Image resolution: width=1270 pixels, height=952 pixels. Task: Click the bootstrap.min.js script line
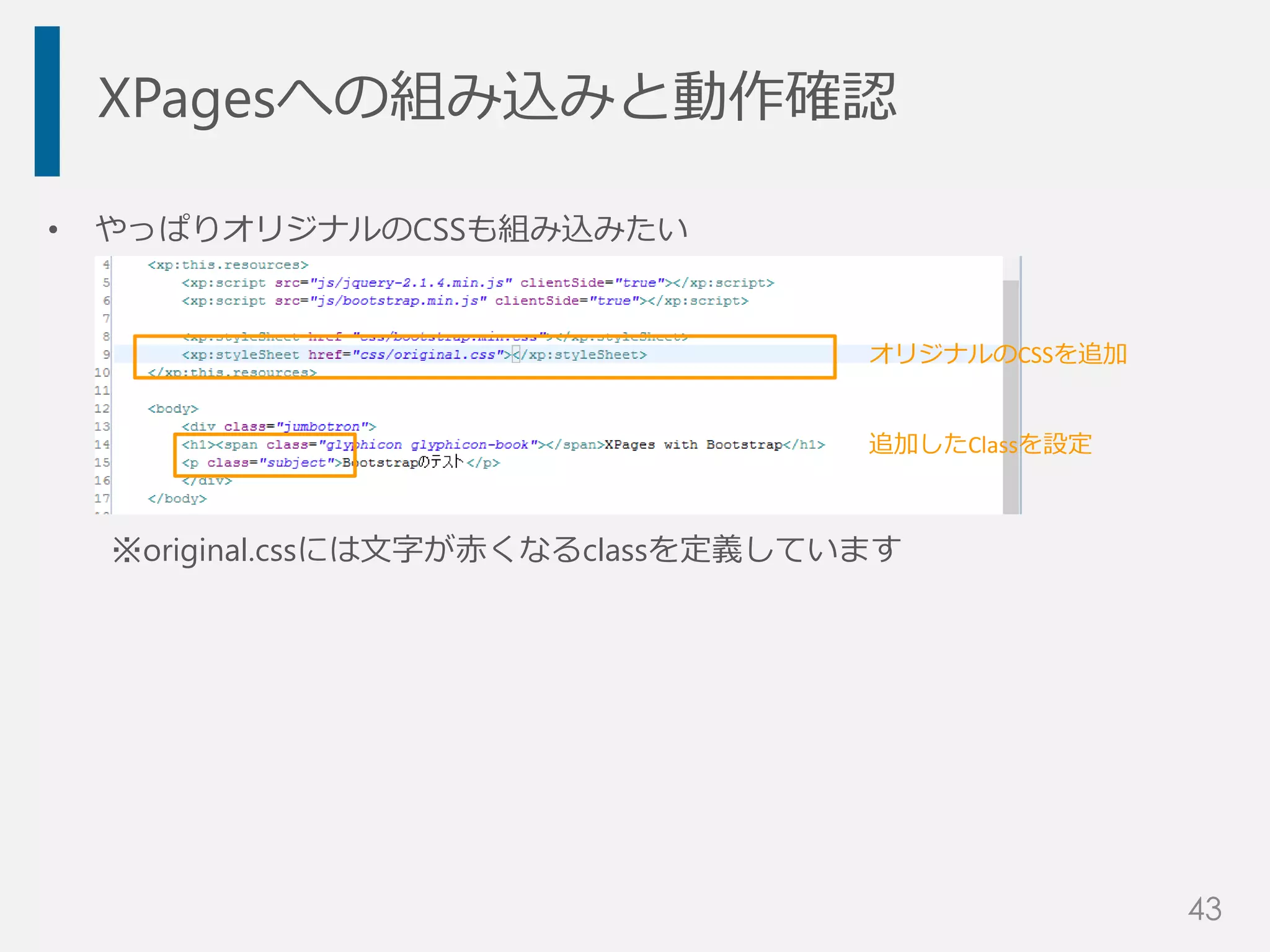465,301
